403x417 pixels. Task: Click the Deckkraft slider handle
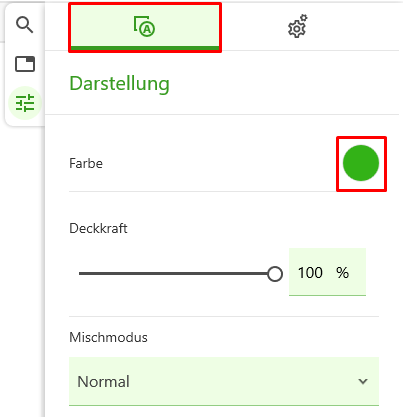click(275, 274)
